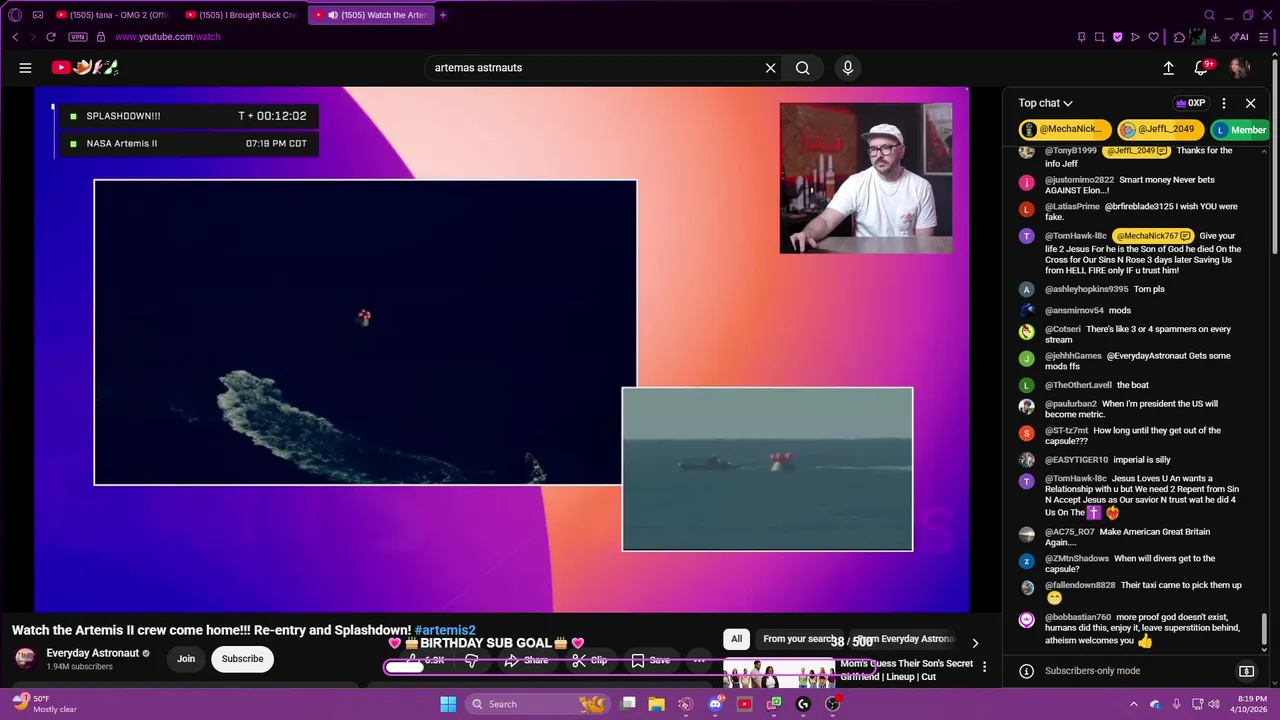The width and height of the screenshot is (1280, 720).
Task: Show hidden system tray icons chevron
Action: pos(1133,704)
